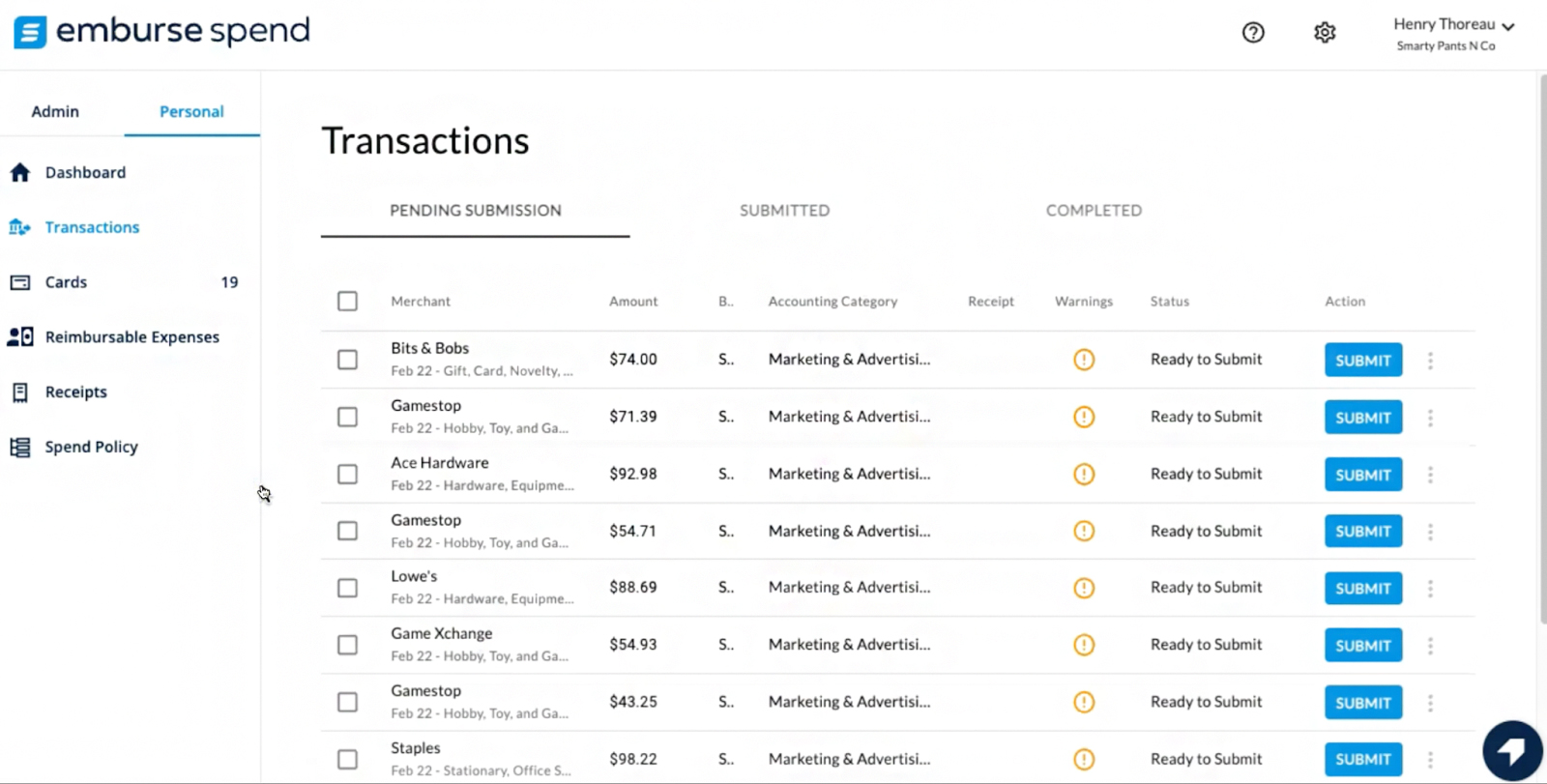Click the Cards icon in sidebar
This screenshot has height=784, width=1547.
coord(20,282)
